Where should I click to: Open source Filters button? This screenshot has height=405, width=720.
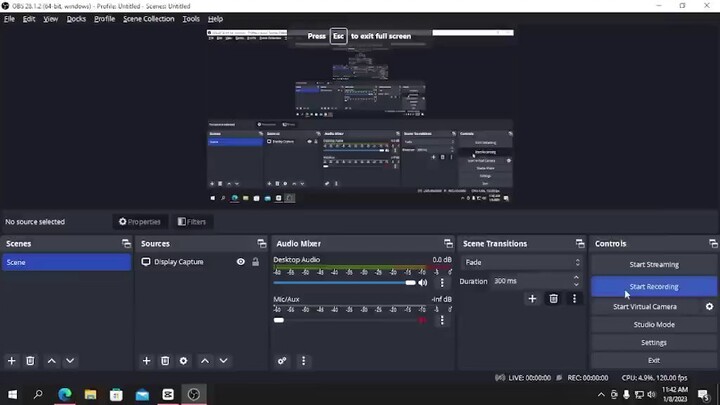(x=192, y=222)
